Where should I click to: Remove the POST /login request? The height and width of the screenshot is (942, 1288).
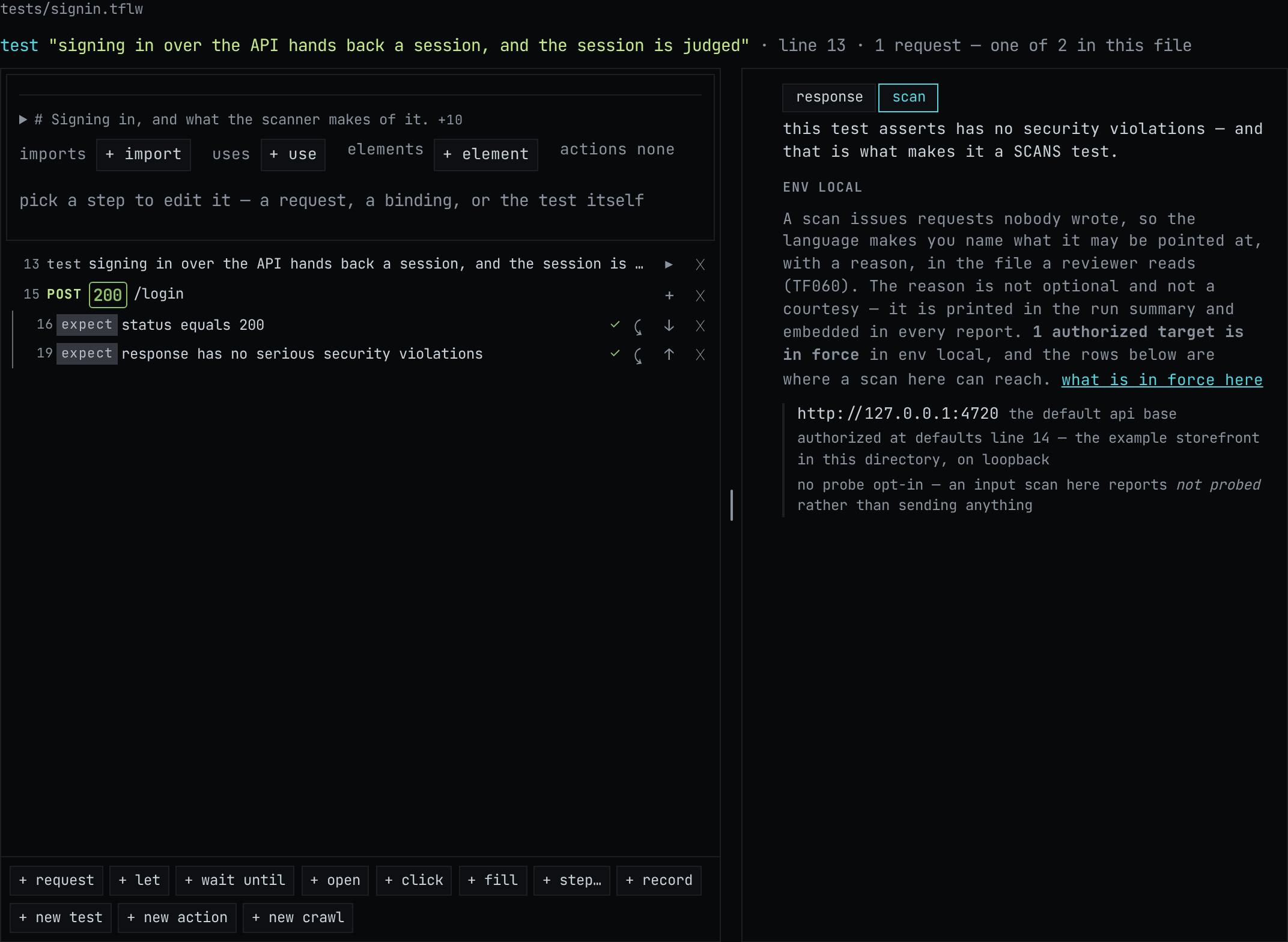click(700, 296)
